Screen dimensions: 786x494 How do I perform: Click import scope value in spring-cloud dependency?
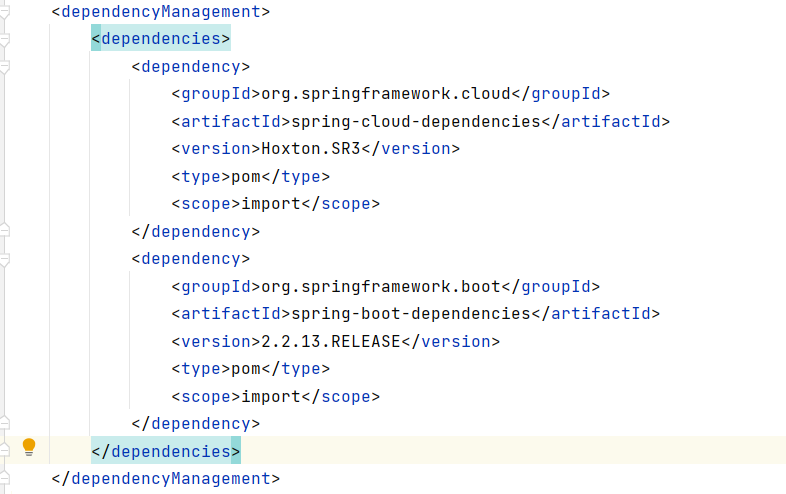coord(271,204)
